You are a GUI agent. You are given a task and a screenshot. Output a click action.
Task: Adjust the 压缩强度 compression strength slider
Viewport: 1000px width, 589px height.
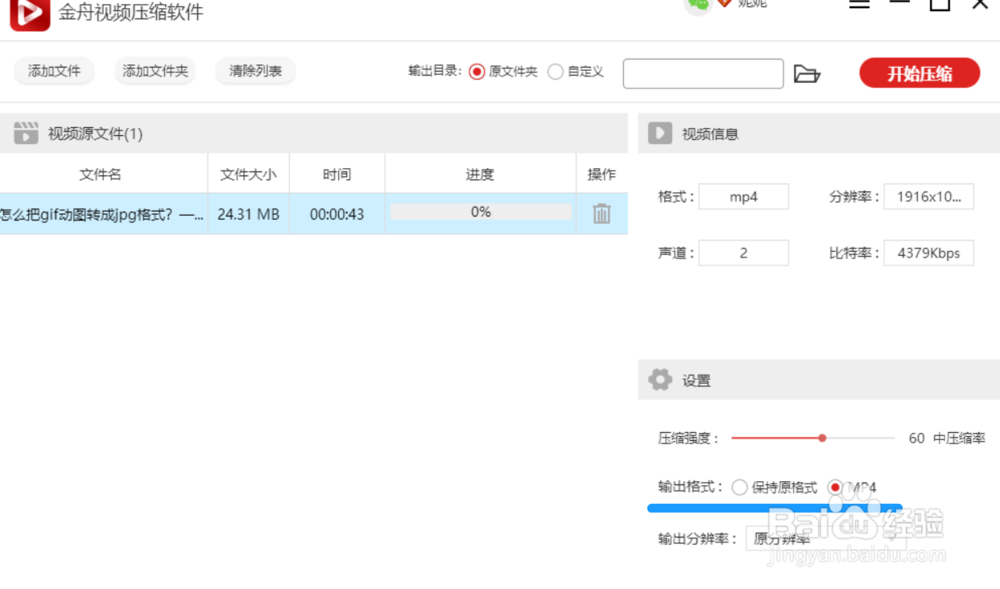click(822, 438)
